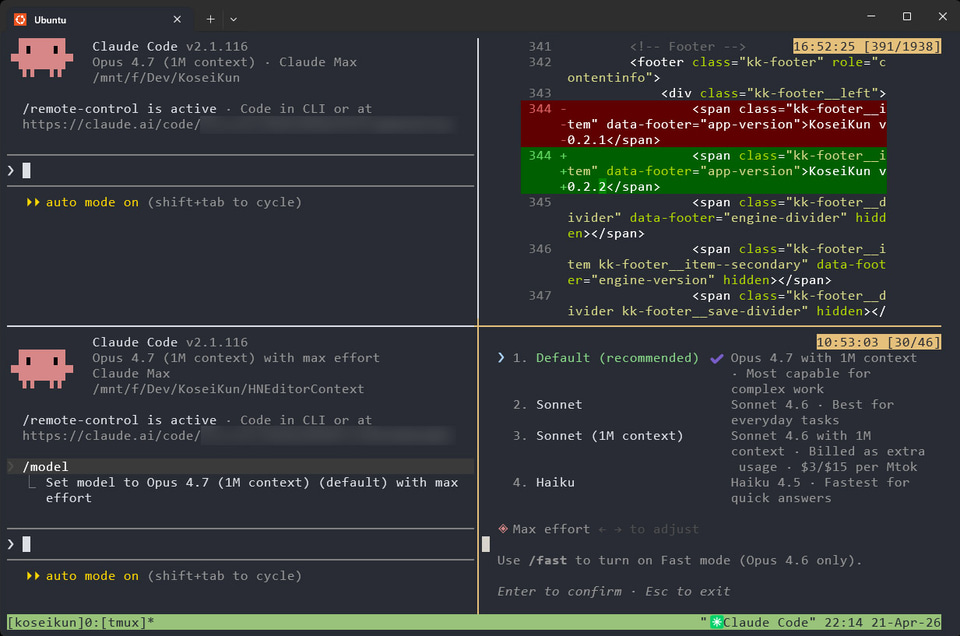
Task: Click the bottom-left pane prompt input
Action: 241,544
